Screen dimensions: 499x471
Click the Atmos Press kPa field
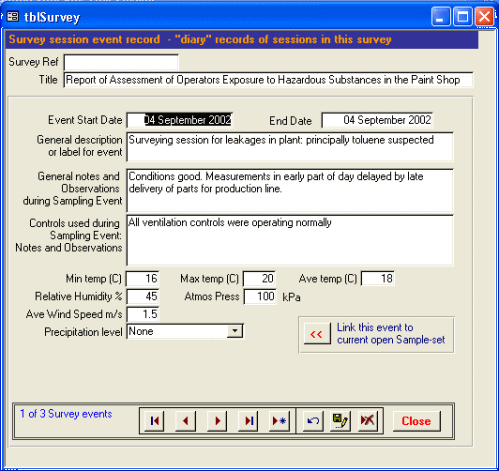(260, 296)
